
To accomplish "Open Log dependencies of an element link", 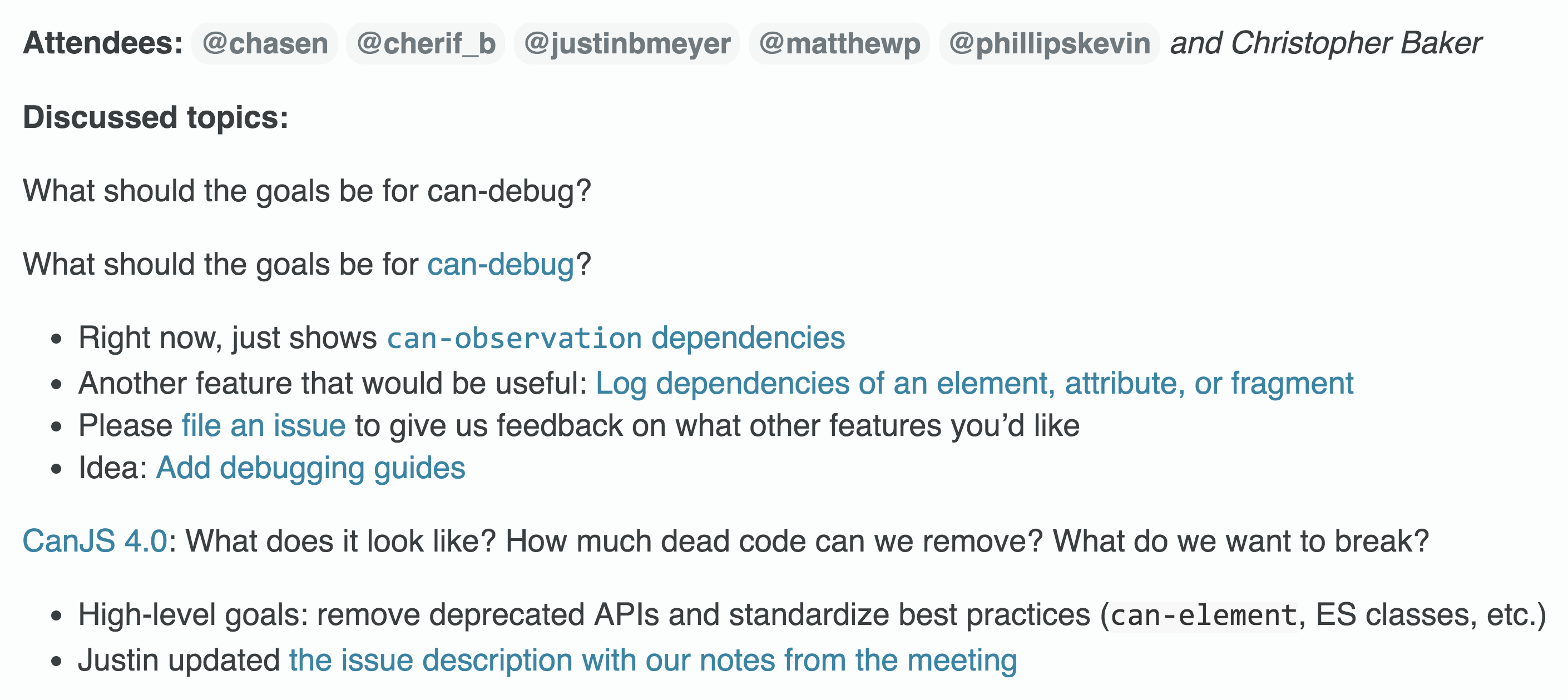I will [975, 384].
